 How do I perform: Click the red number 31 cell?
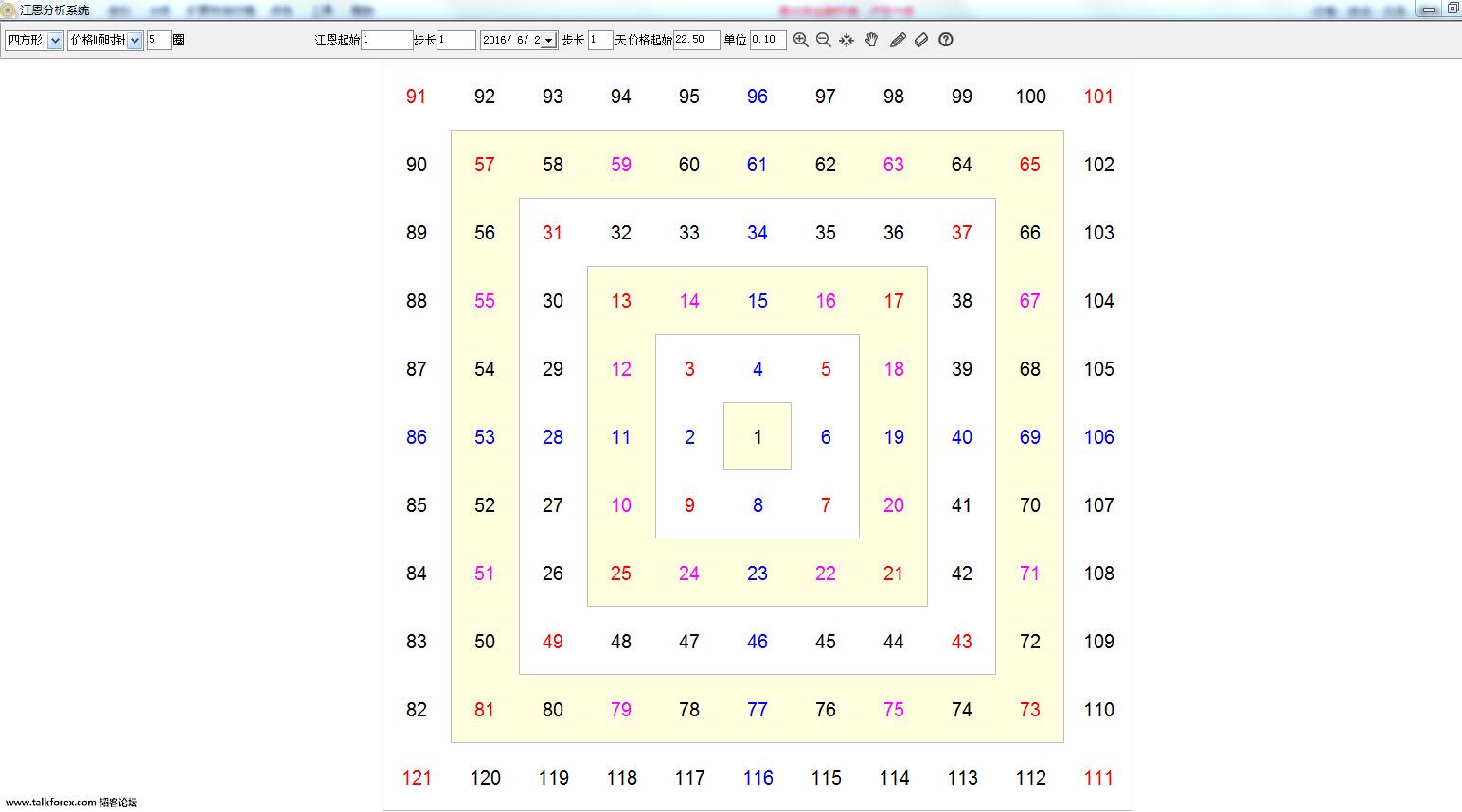point(553,233)
